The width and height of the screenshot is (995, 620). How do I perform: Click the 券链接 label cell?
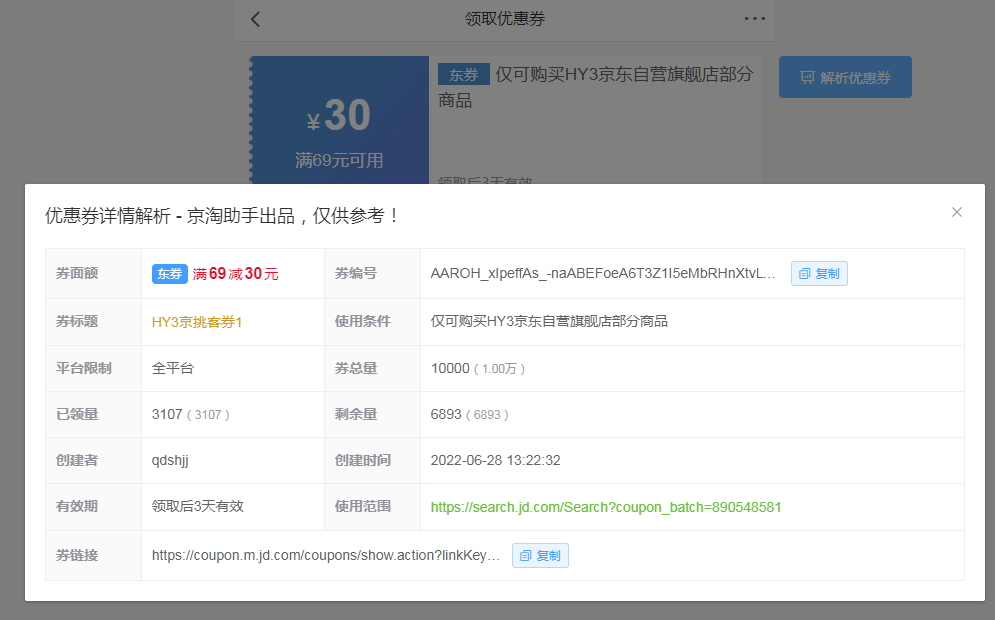(93, 555)
